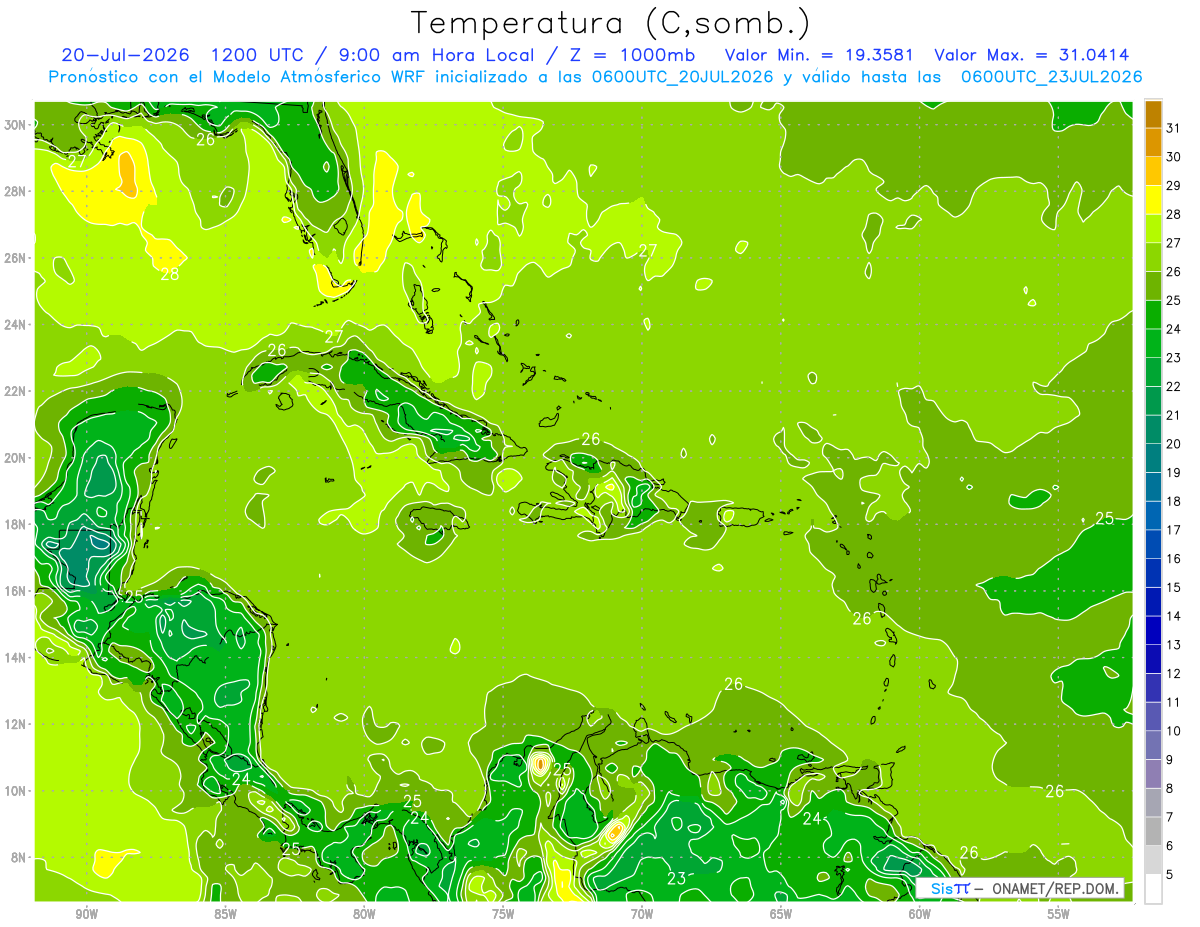This screenshot has height=927, width=1200.
Task: Click the gray legend swatch between 6 and 7
Action: [x=1153, y=831]
